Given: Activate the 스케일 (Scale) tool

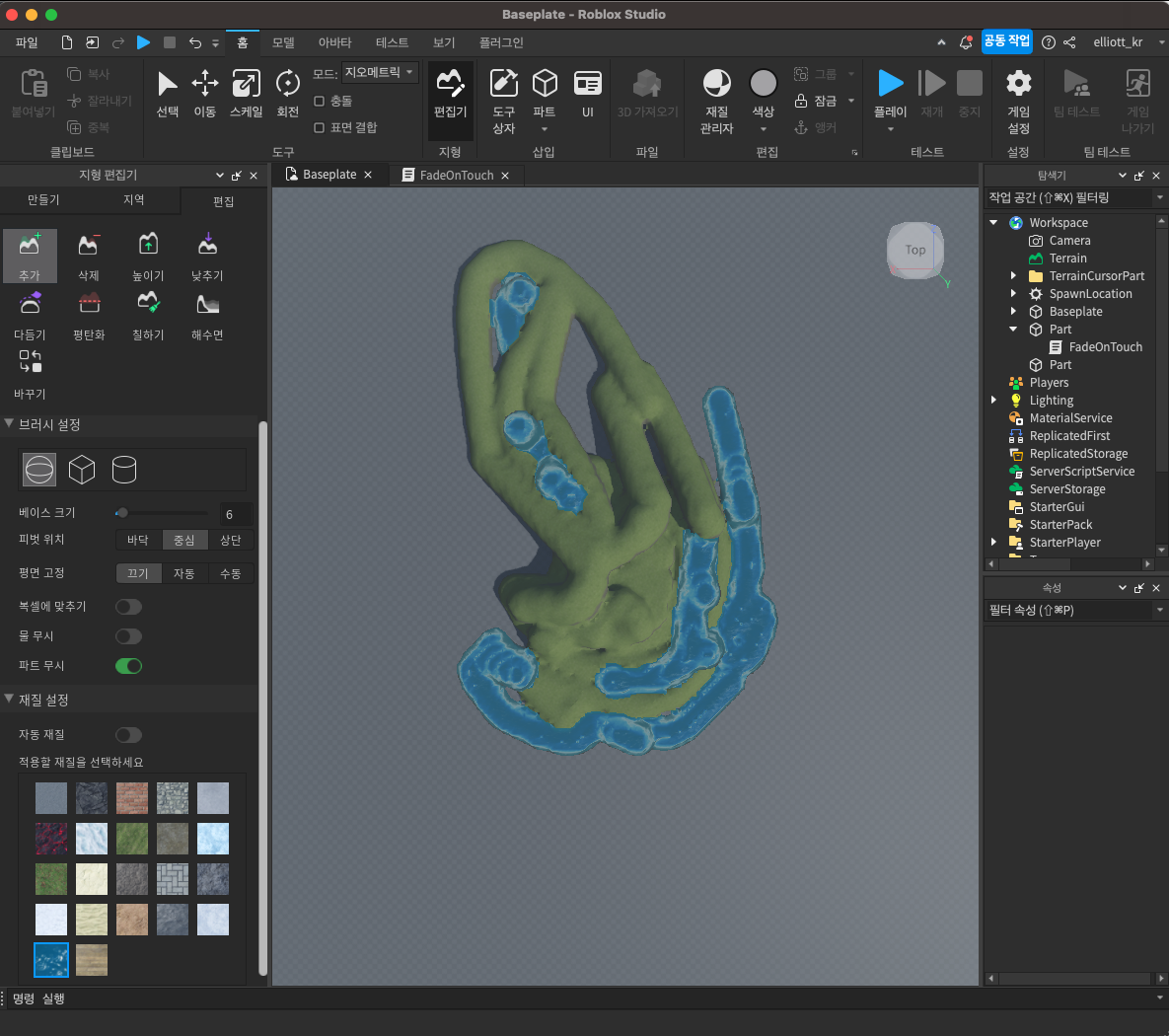Looking at the screenshot, I should click(246, 93).
